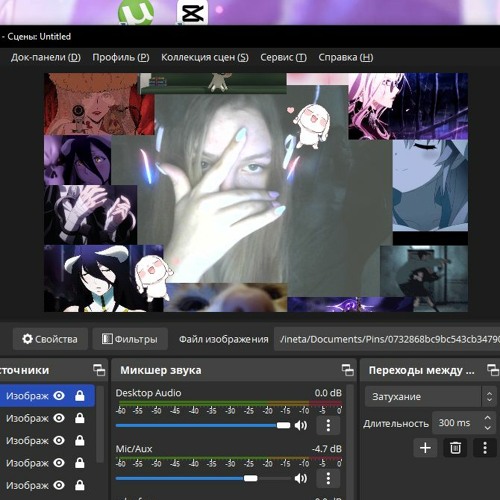This screenshot has width=500, height=500.
Task: Open the Справка menu
Action: [345, 57]
